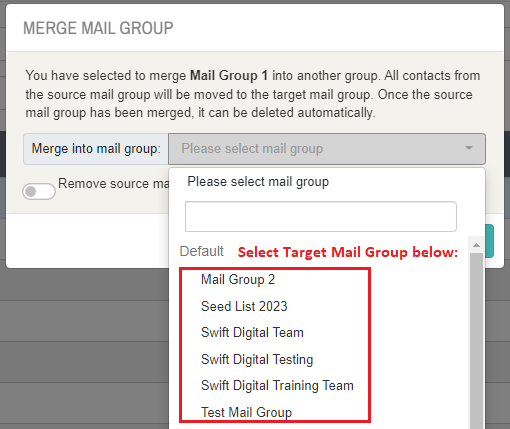
Task: Click the dropdown list scrollbar thumb
Action: [x=476, y=340]
